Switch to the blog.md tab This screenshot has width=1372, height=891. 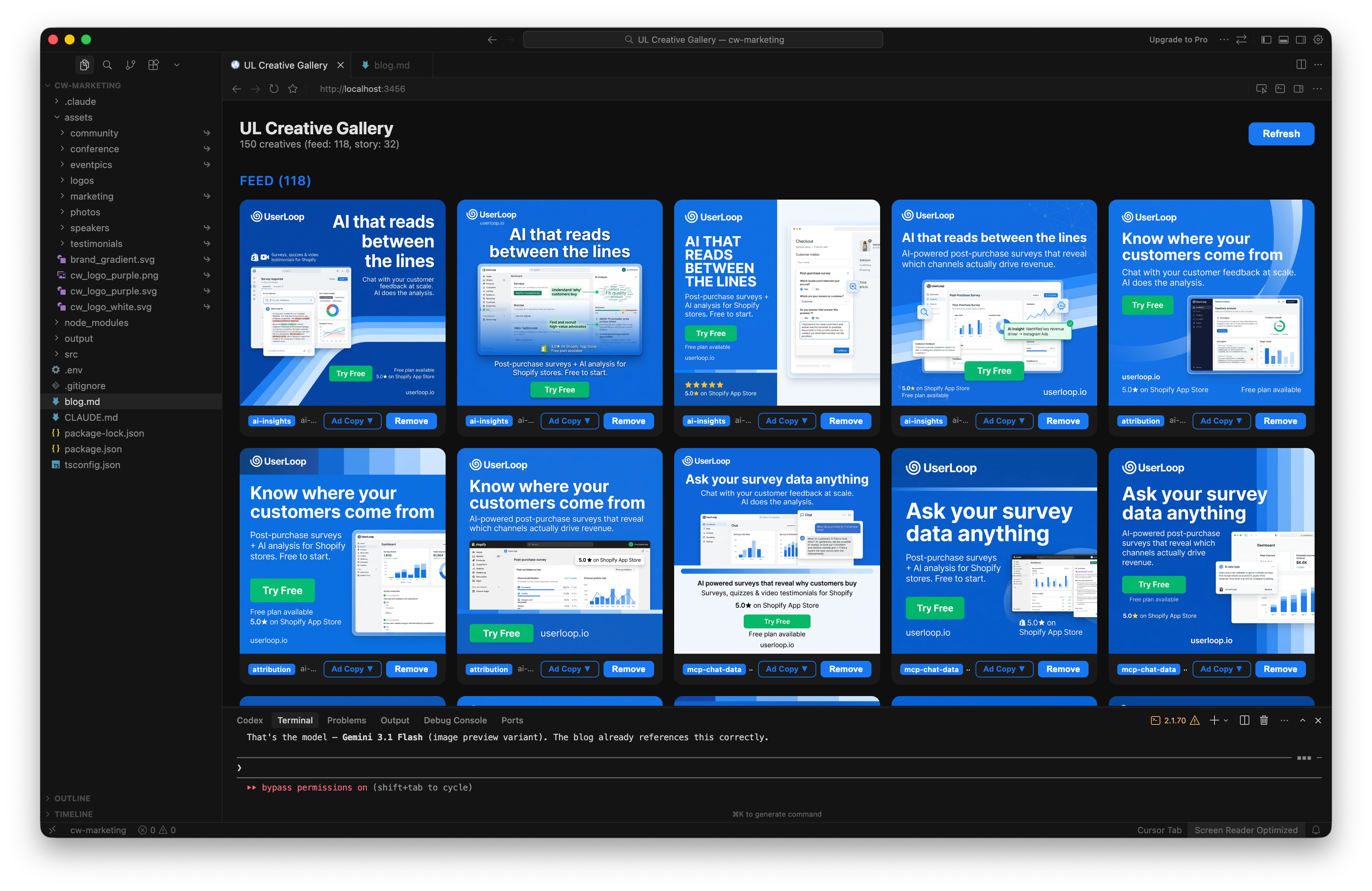391,65
